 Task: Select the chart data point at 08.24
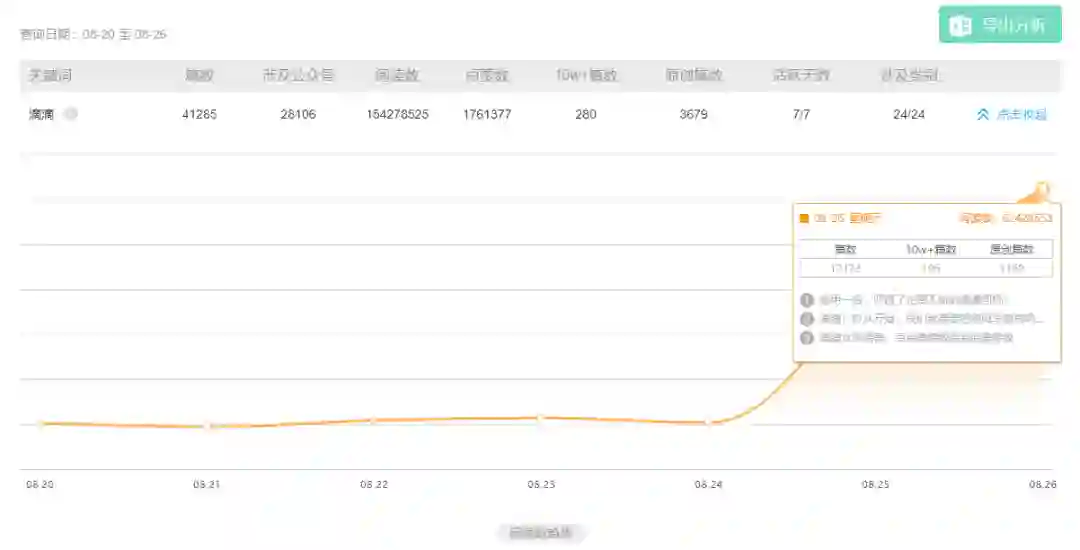[708, 422]
